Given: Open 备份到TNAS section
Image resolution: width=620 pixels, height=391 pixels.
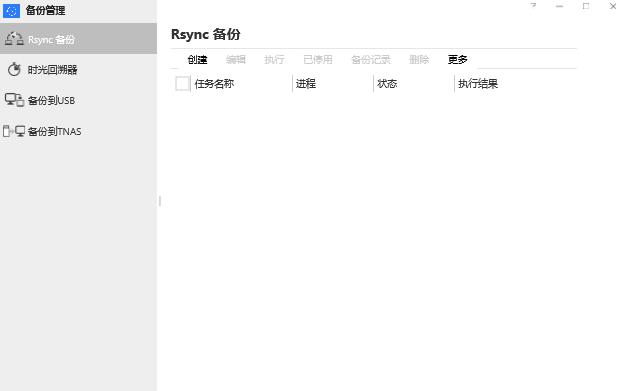Looking at the screenshot, I should coord(78,131).
